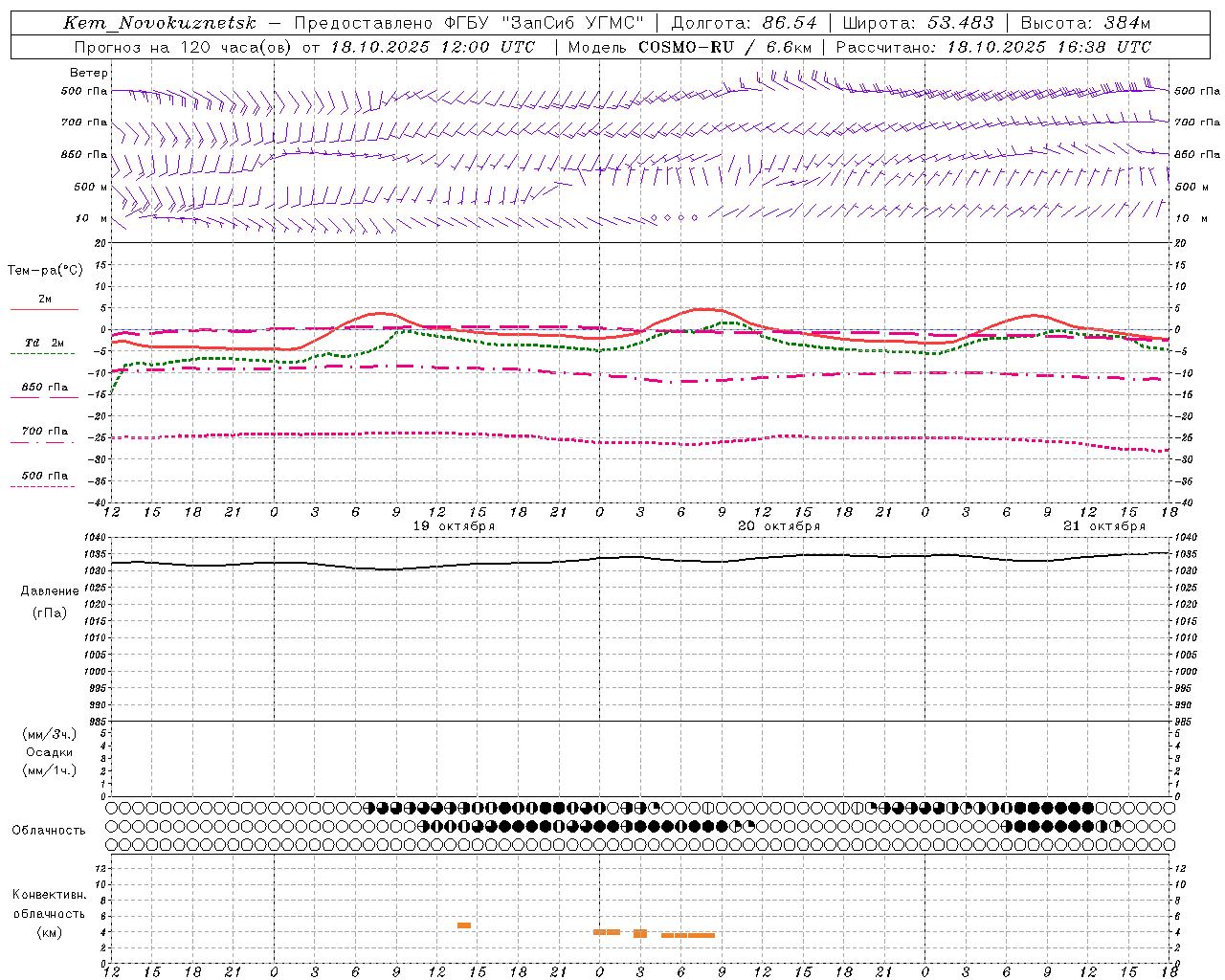This screenshot has height=980, width=1225.
Task: Click the 'Td 2м' dew point legend entry
Action: [x=44, y=343]
